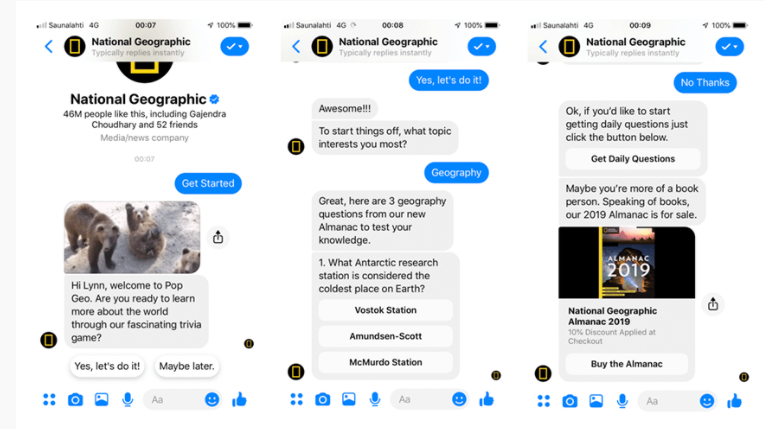The image size is (765, 429).
Task: Choose the McMurdo Station answer
Action: [x=385, y=362]
